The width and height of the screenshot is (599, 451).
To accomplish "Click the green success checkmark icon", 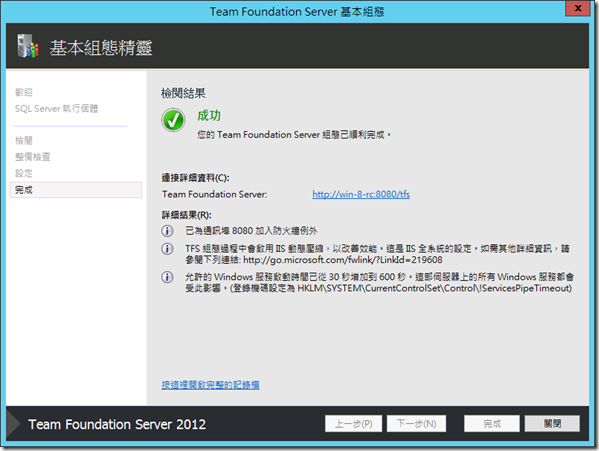I will coord(173,120).
